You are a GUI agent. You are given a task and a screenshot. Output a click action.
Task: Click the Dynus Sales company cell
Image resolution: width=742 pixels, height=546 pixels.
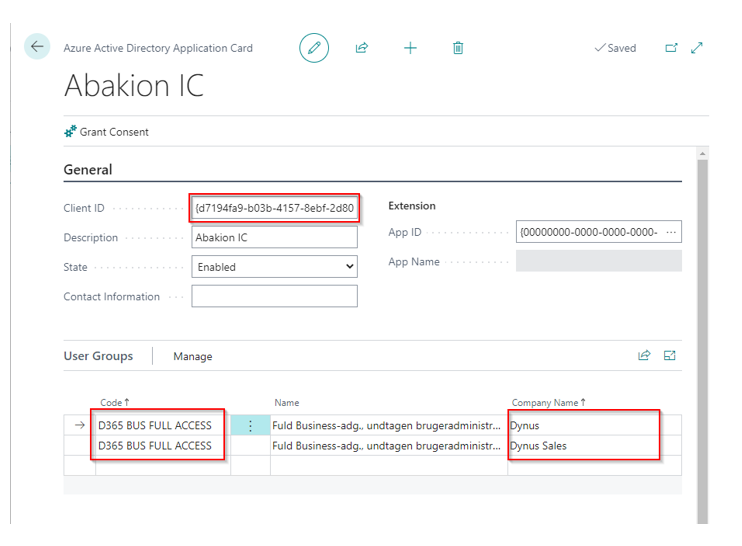[594, 446]
